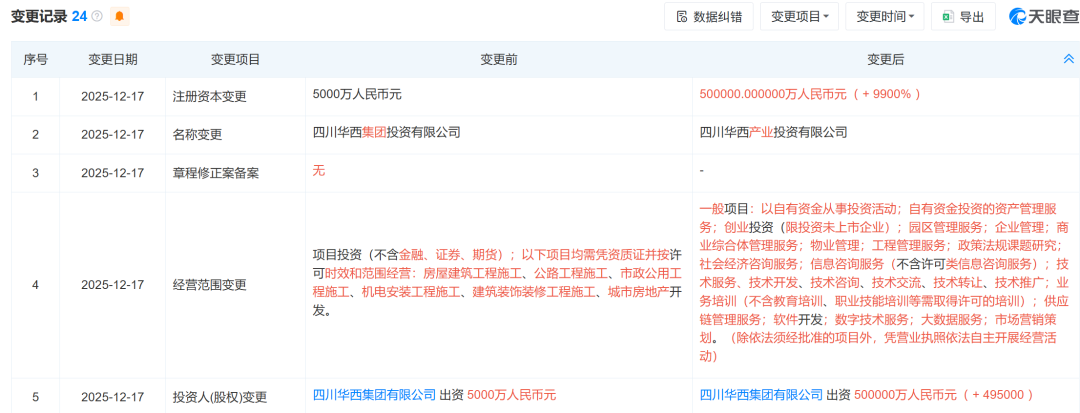Open the 变更时间 dropdown
Screen dimensions: 1080x413
884,17
